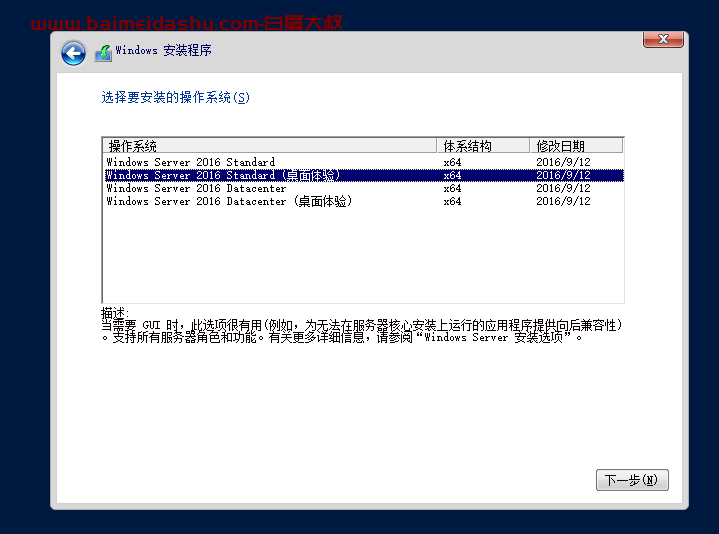Click the x64 cell of Datacenter (桌面体验) row

click(x=452, y=201)
